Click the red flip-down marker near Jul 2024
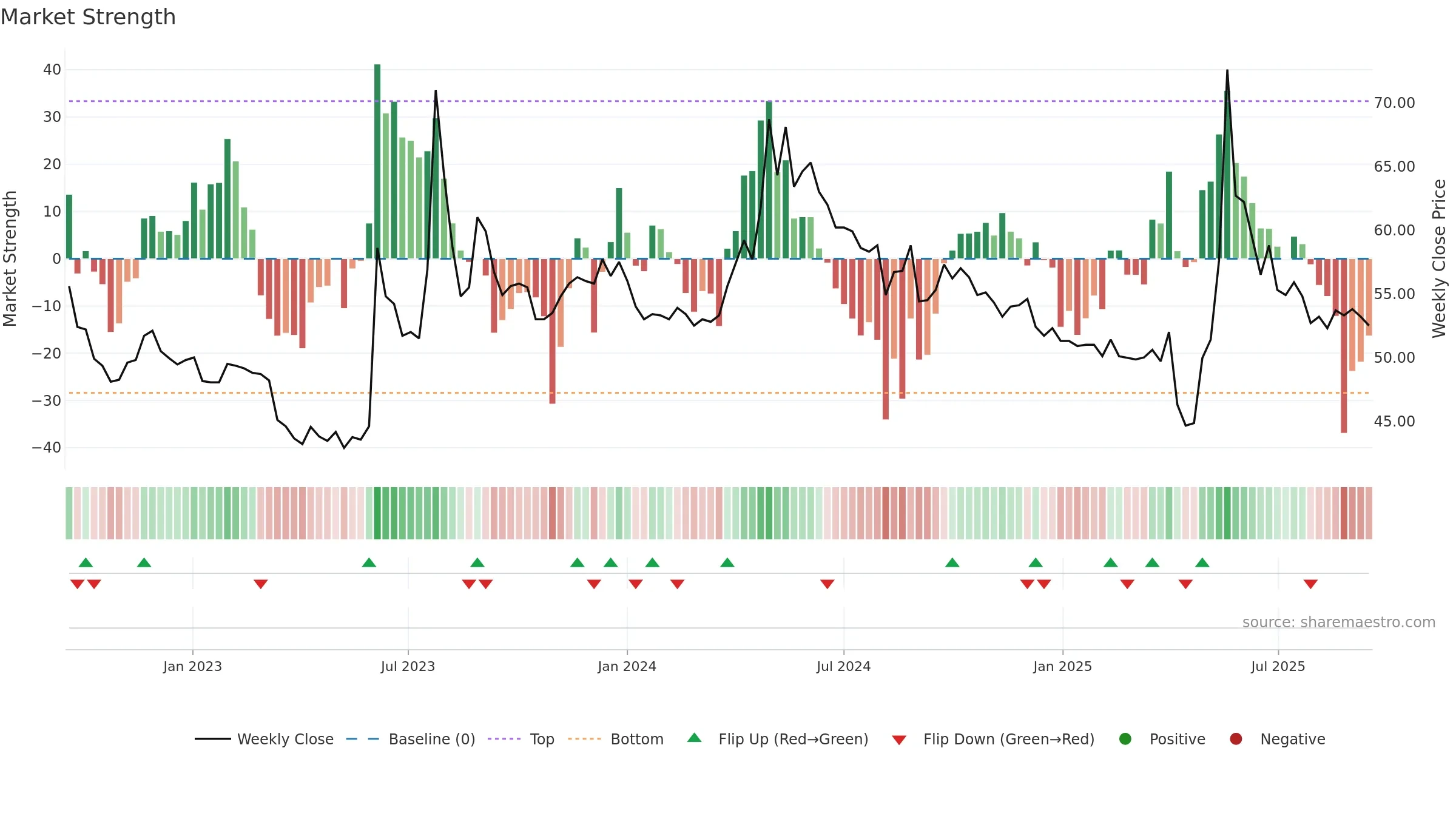The image size is (1456, 819). coord(827,584)
